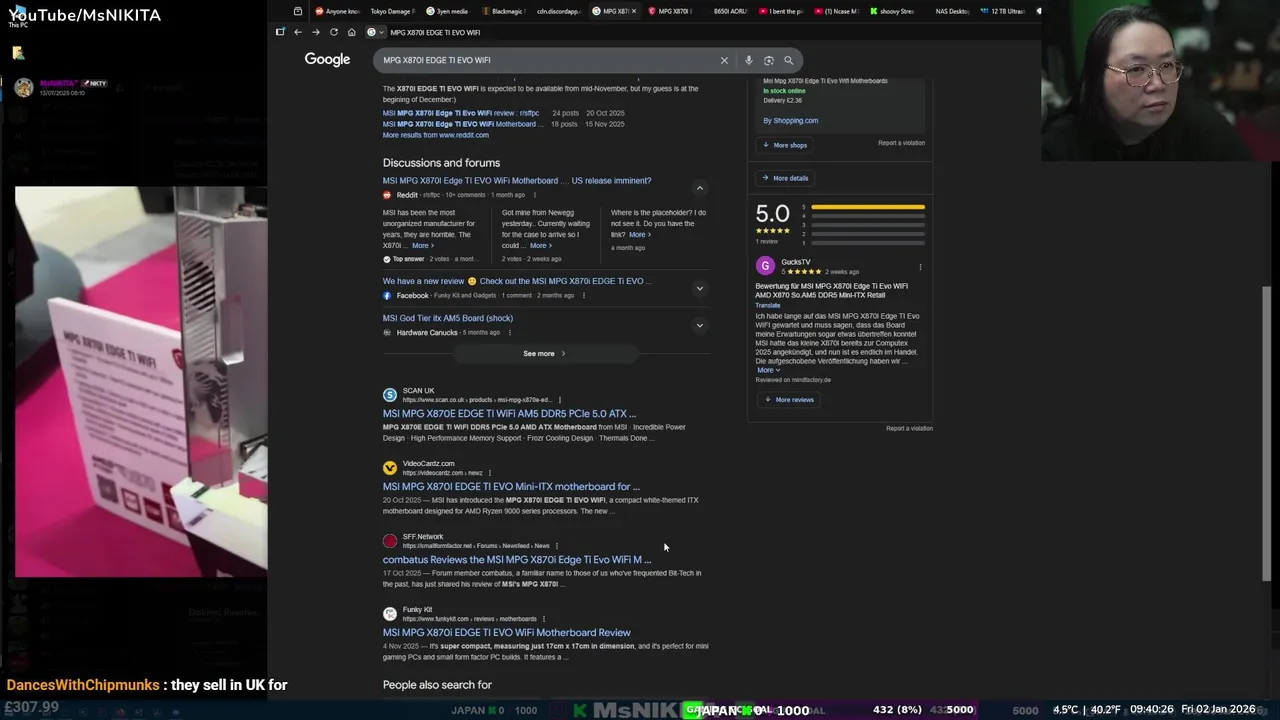Open the MSI MPG X870E EDGE TI WiFi SCAN link
1280x720 pixels.
click(509, 413)
